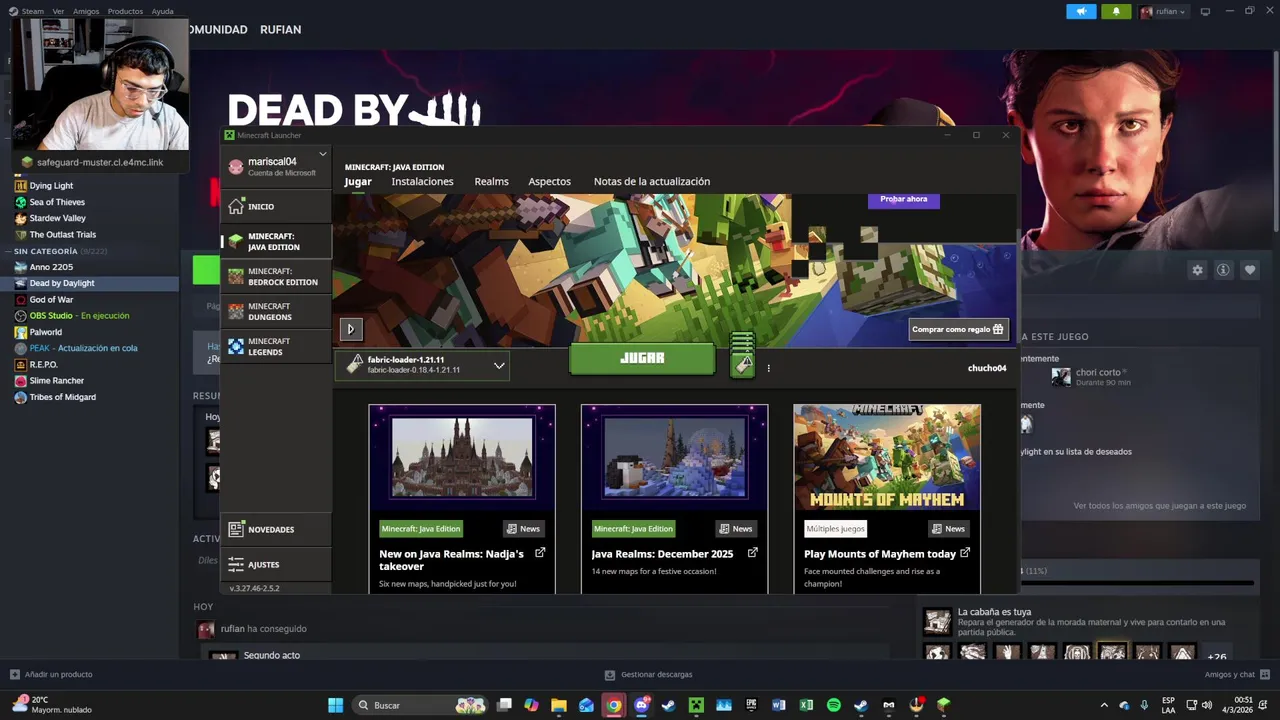Open RUFIAN profile nav link in Steam
Viewport: 1280px width, 720px height.
[280, 29]
